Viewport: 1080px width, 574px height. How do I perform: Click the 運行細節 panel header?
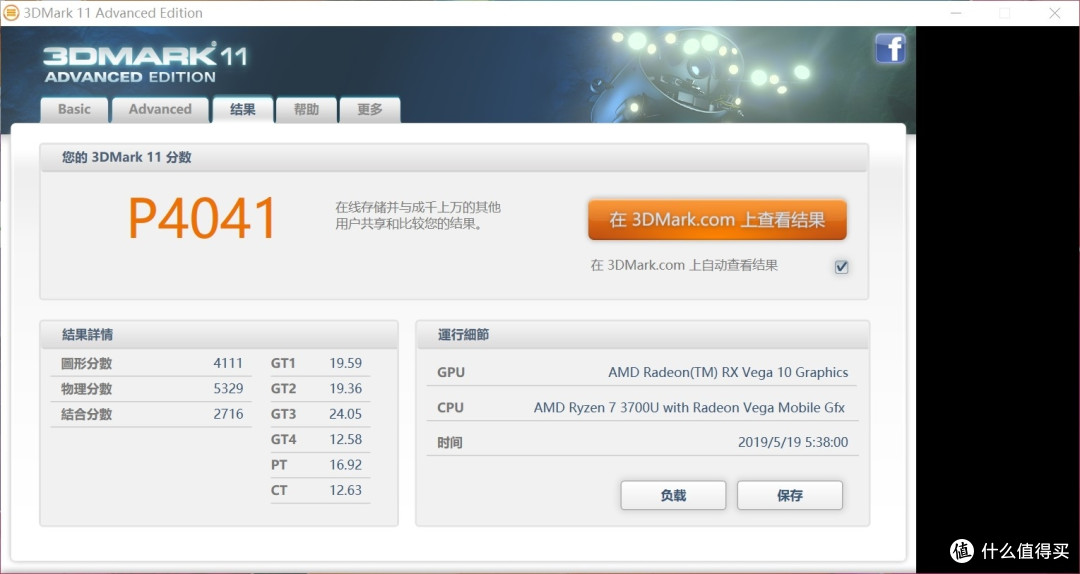click(x=643, y=335)
